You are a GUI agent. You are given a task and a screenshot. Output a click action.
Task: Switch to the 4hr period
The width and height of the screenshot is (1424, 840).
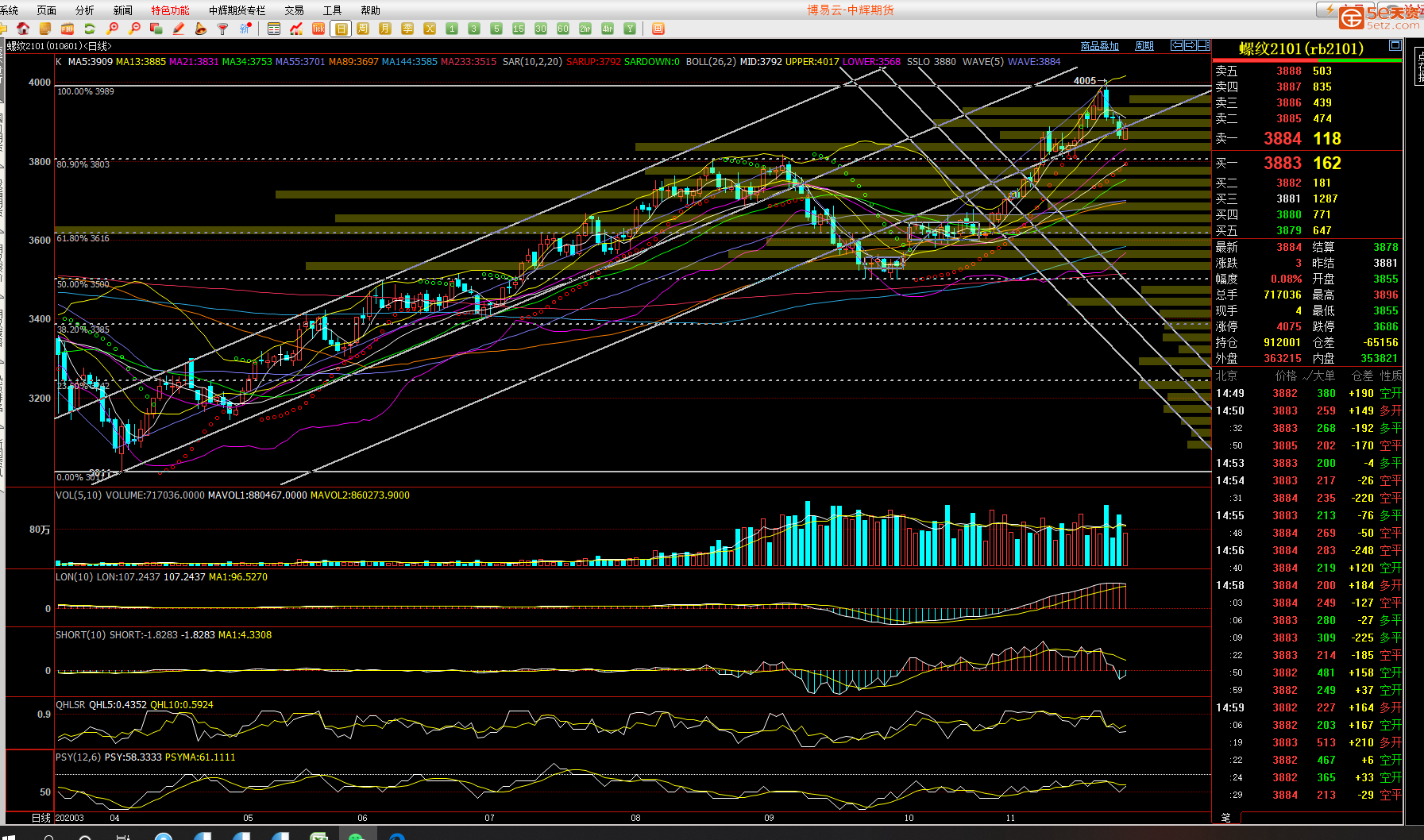pos(608,29)
